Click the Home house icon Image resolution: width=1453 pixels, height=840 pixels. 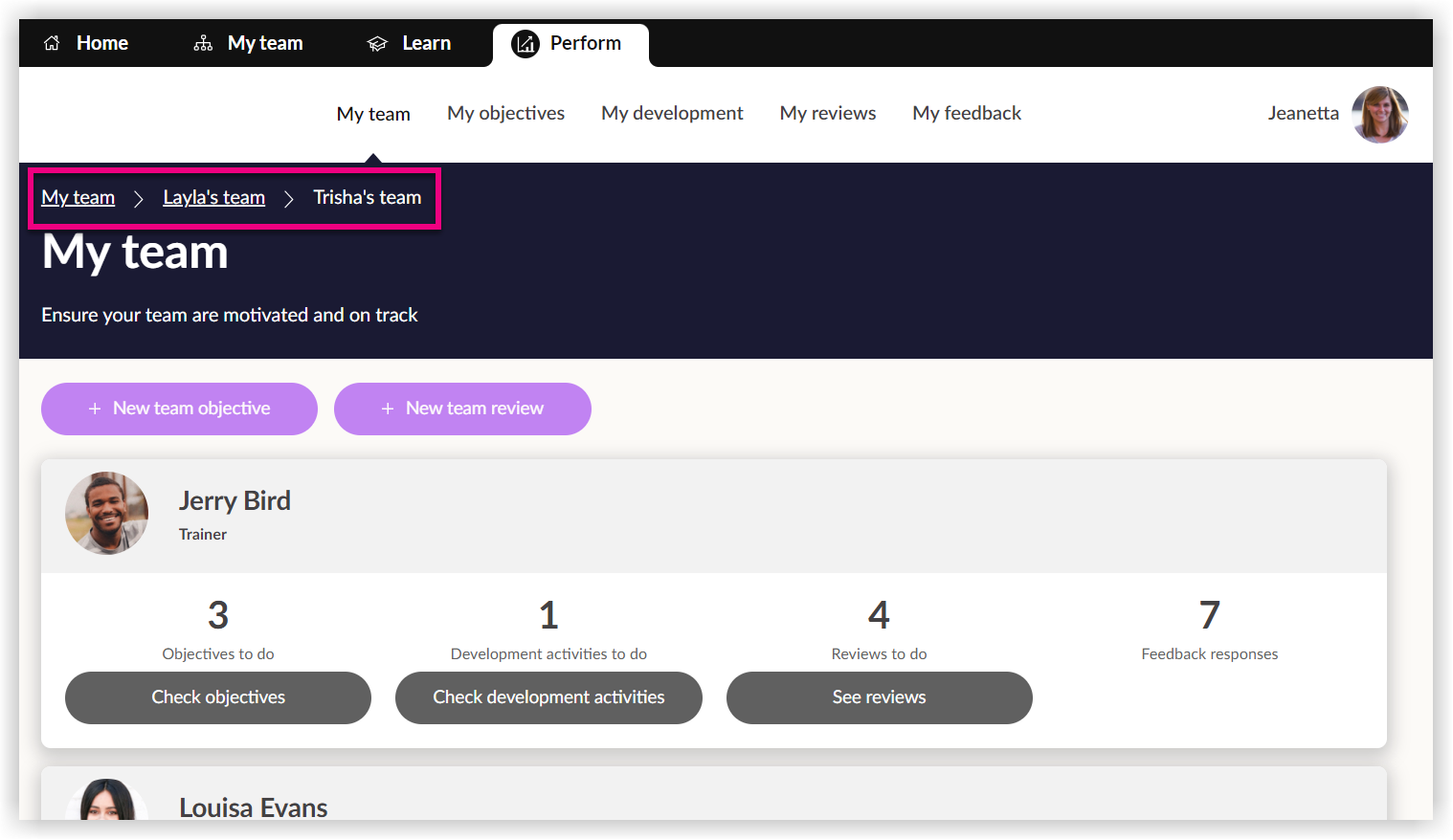(53, 43)
